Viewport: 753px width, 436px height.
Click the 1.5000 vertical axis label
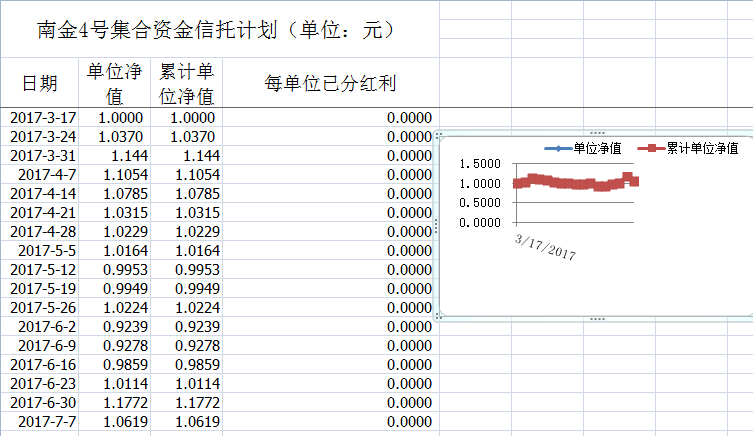click(480, 164)
